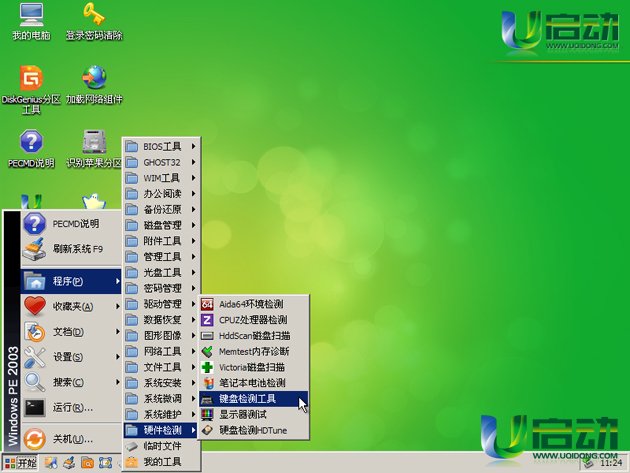Open 搜索(C) submenu
Screen dimensions: 630x473
click(71, 382)
